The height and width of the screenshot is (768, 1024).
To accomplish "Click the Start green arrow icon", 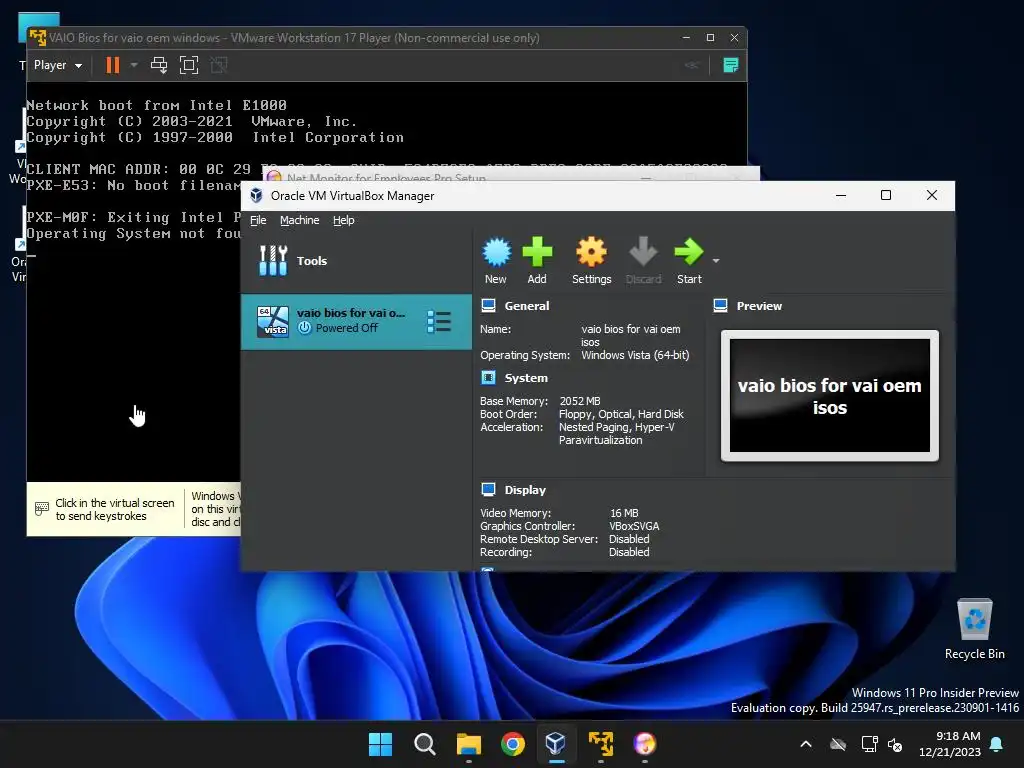I will [688, 261].
